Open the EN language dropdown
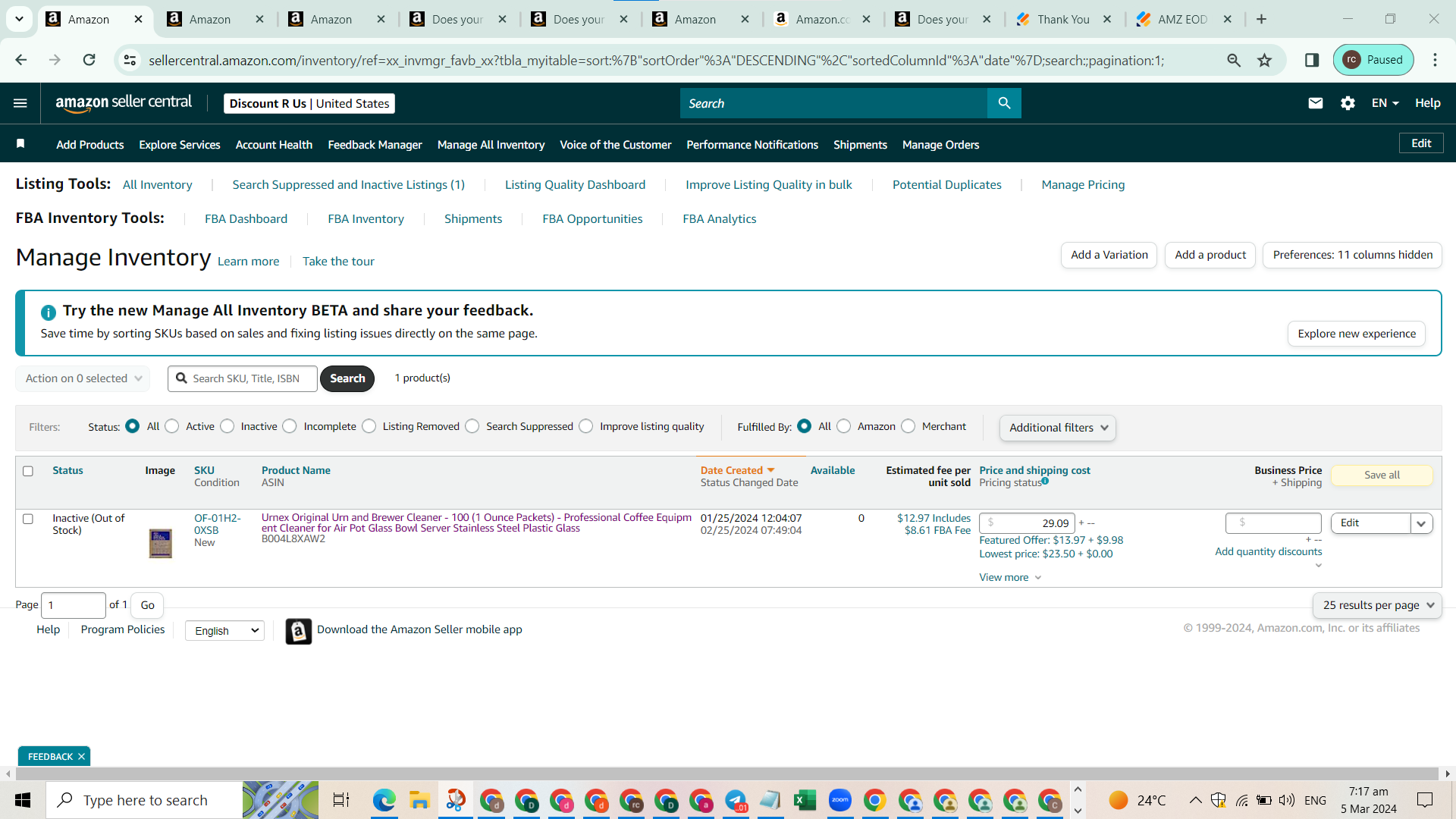 pyautogui.click(x=1385, y=103)
